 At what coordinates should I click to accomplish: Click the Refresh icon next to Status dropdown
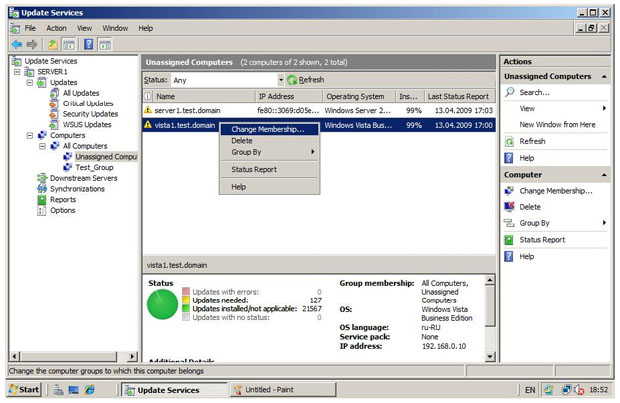tap(292, 80)
